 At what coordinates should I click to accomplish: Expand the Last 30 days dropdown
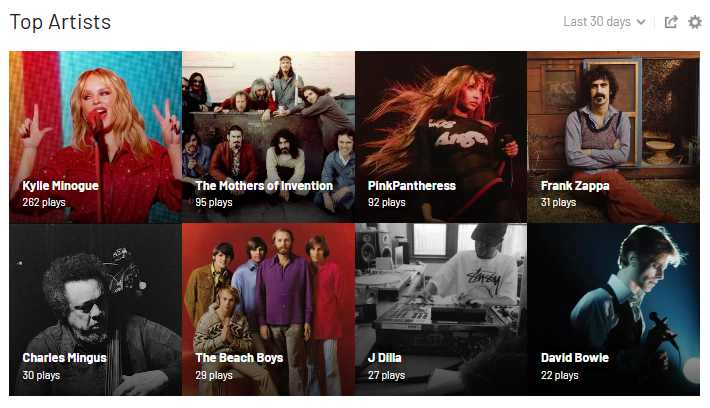[x=604, y=22]
